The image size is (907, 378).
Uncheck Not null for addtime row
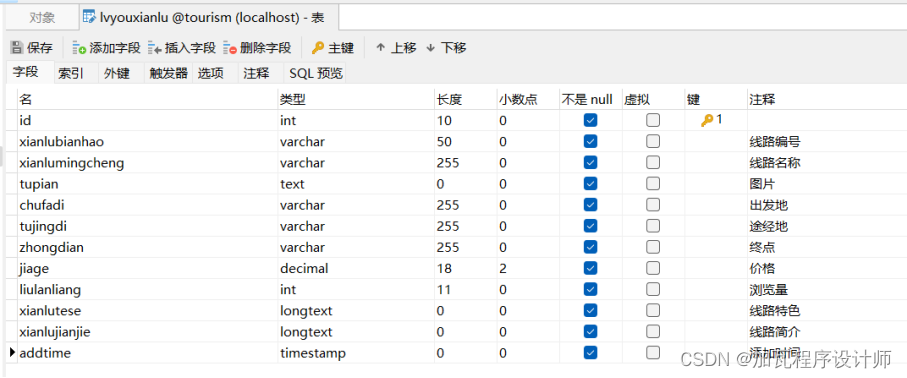point(591,353)
